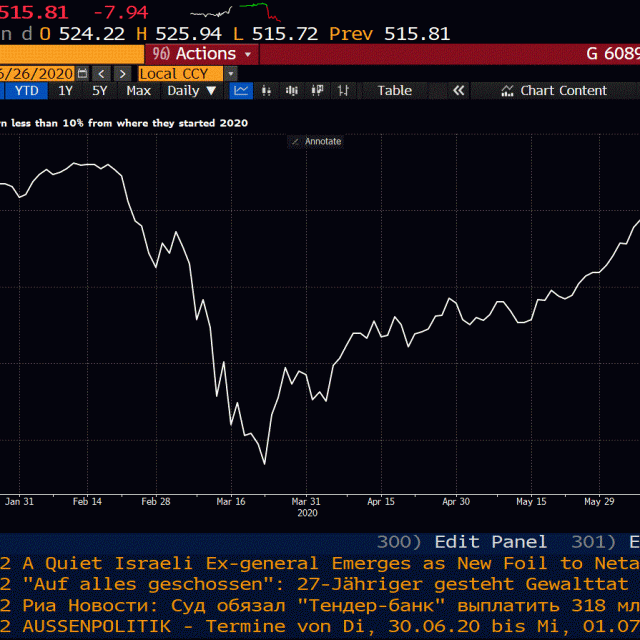Switch to the 5Y range tab
The height and width of the screenshot is (640, 640).
(x=99, y=91)
